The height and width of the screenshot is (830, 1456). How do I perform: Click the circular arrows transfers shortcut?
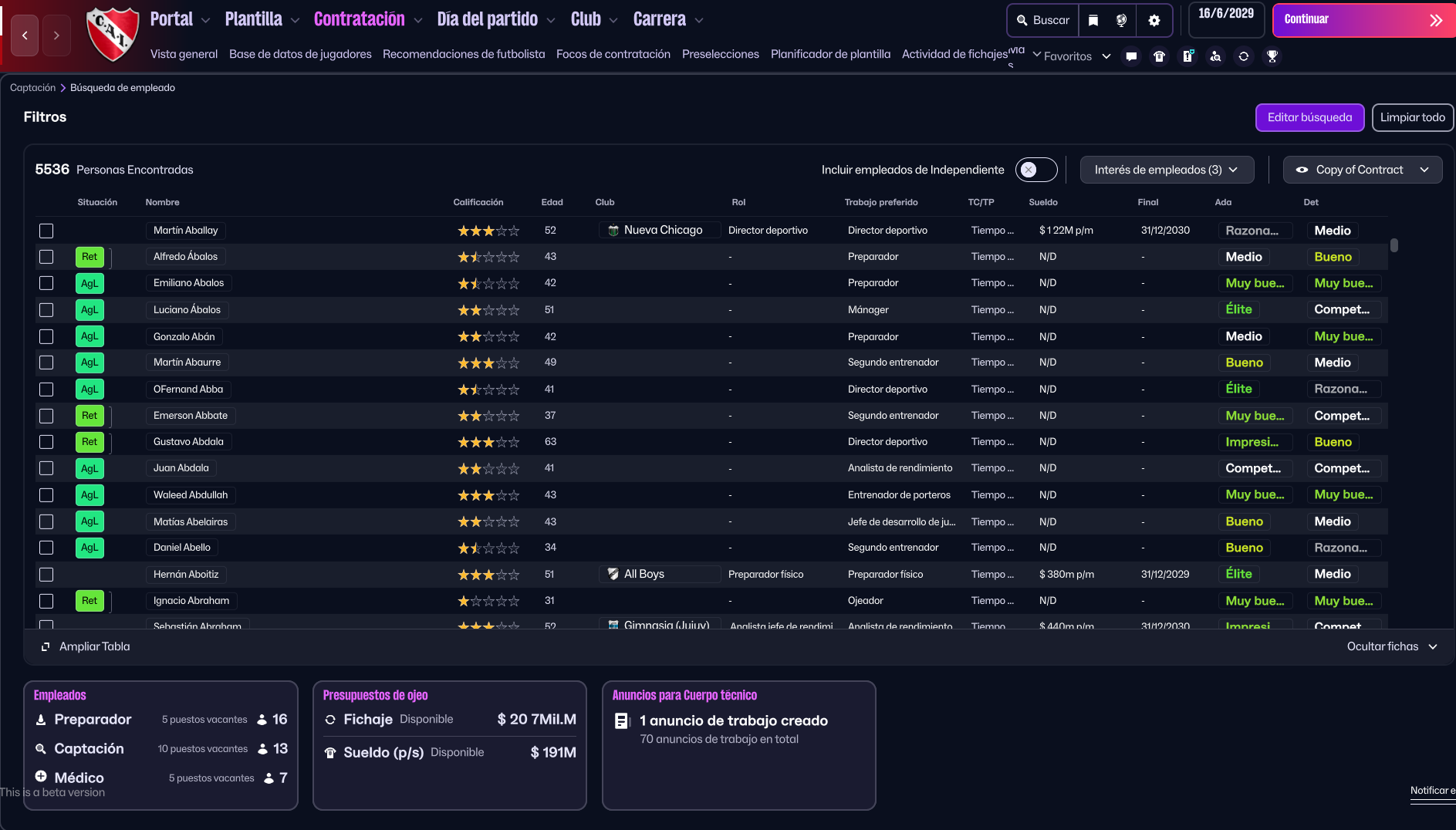pos(1244,56)
